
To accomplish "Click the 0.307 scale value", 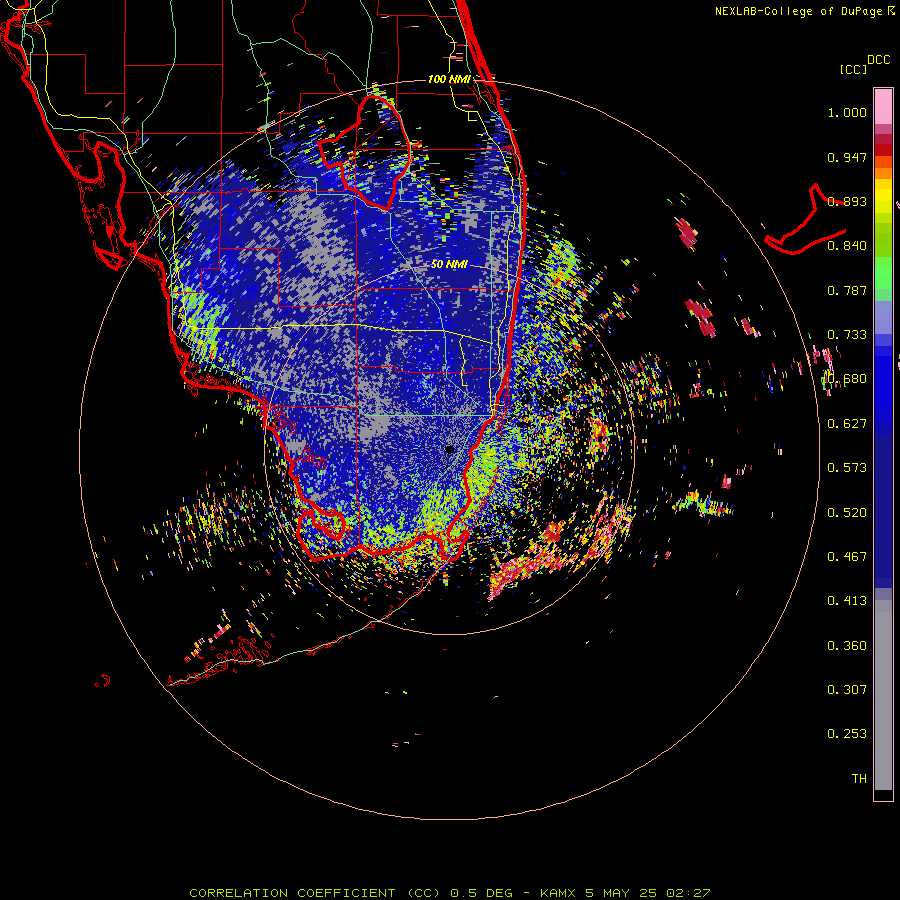I will pyautogui.click(x=847, y=689).
